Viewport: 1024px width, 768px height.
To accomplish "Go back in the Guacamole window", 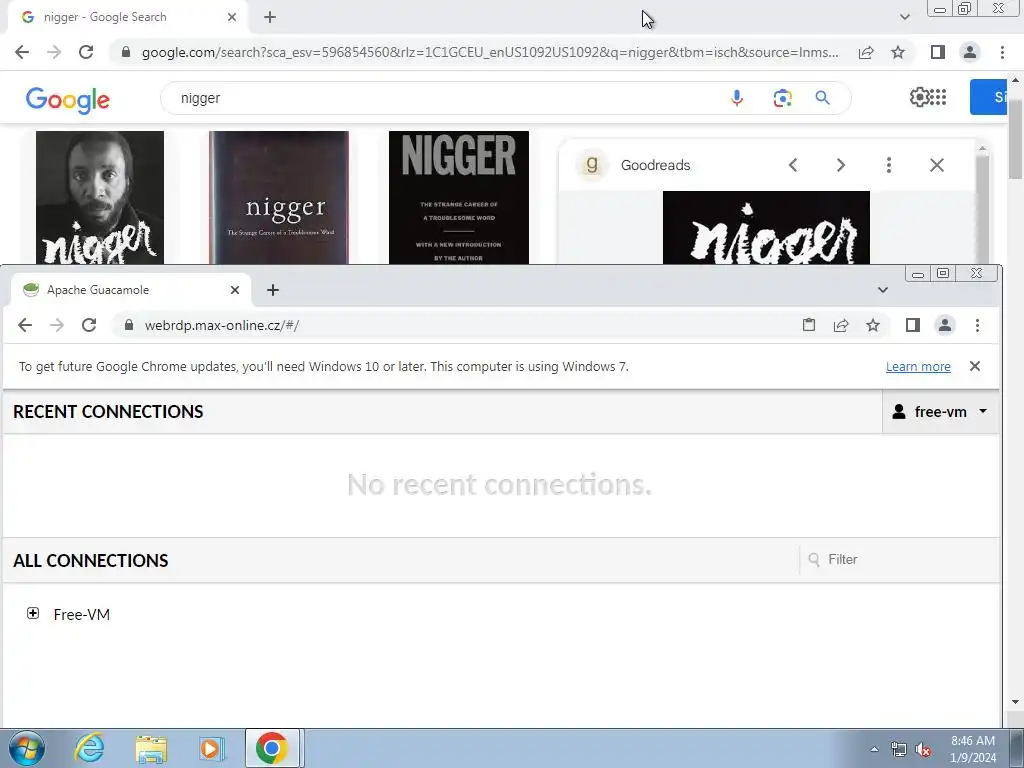I will 25,325.
